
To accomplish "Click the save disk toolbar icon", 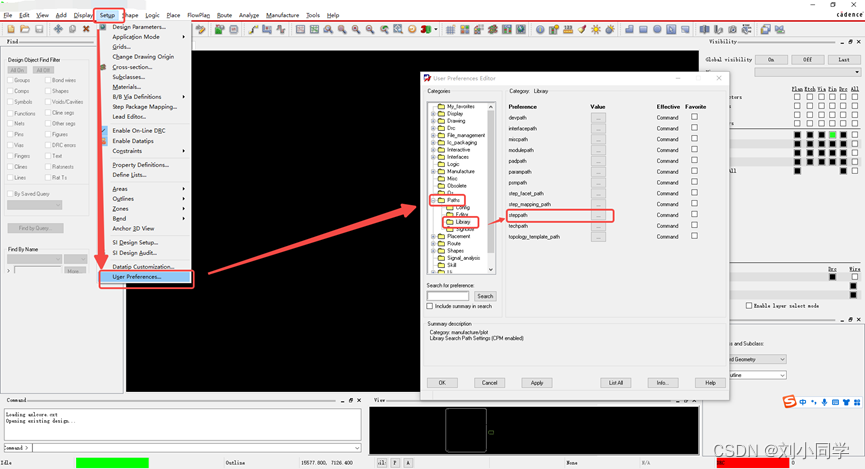I will click(38, 29).
